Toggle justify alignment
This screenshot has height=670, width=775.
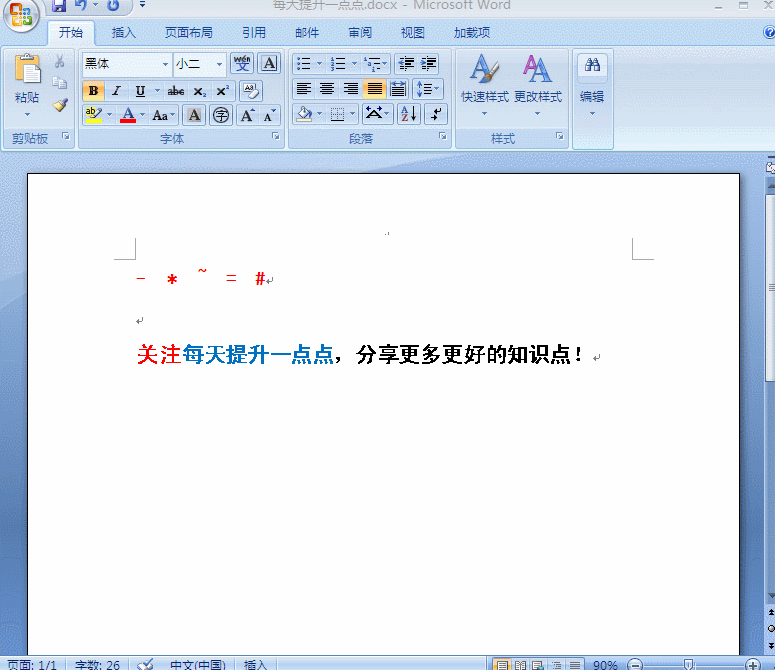tap(374, 89)
